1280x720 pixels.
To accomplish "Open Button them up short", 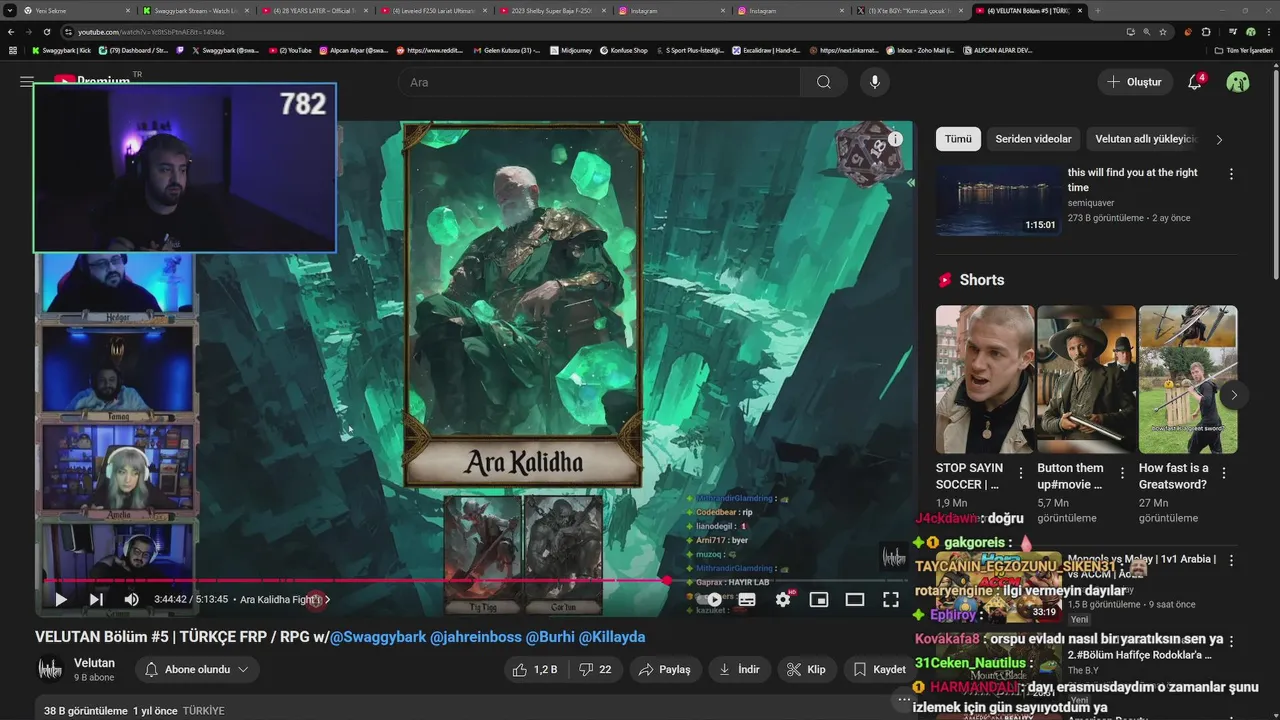I will pyautogui.click(x=1086, y=379).
